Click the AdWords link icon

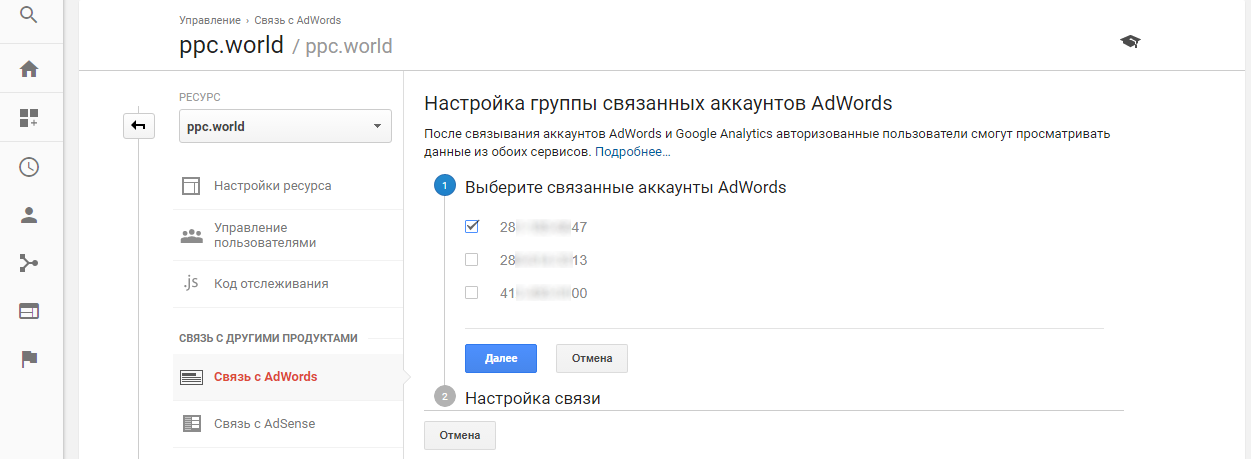click(191, 377)
